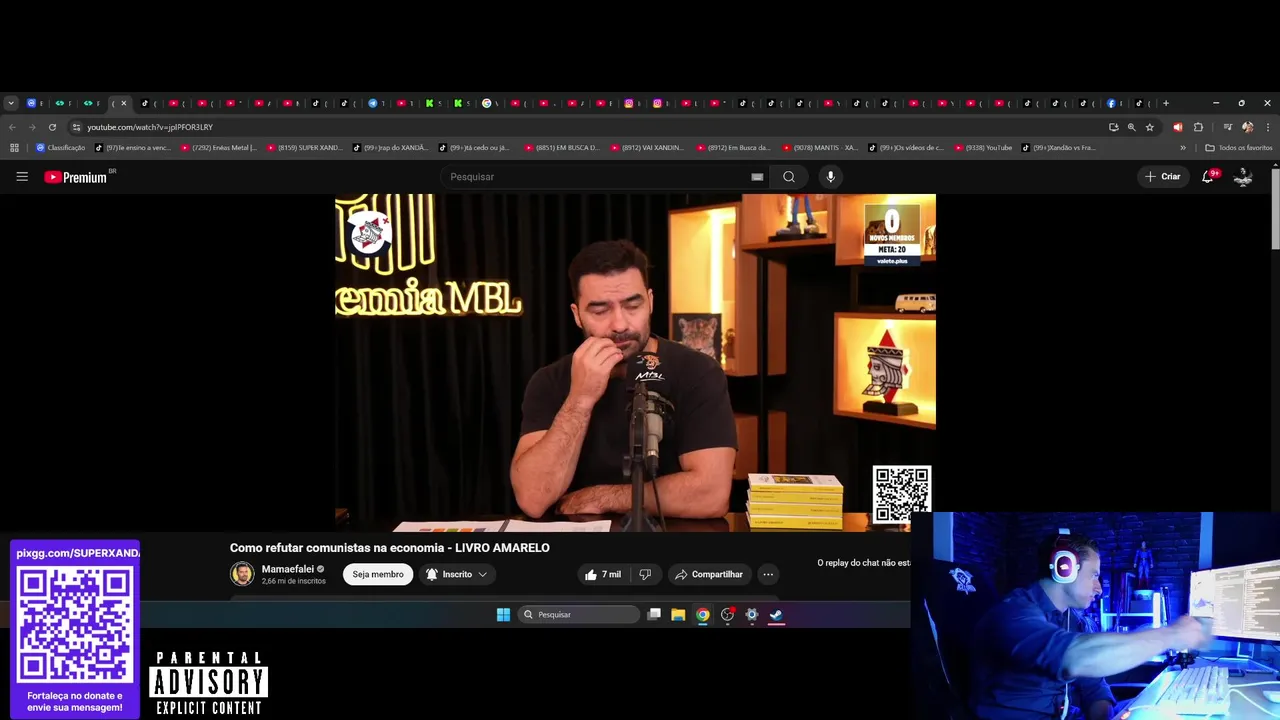This screenshot has width=1280, height=720.
Task: Switch to the Google browser tab
Action: click(x=486, y=103)
